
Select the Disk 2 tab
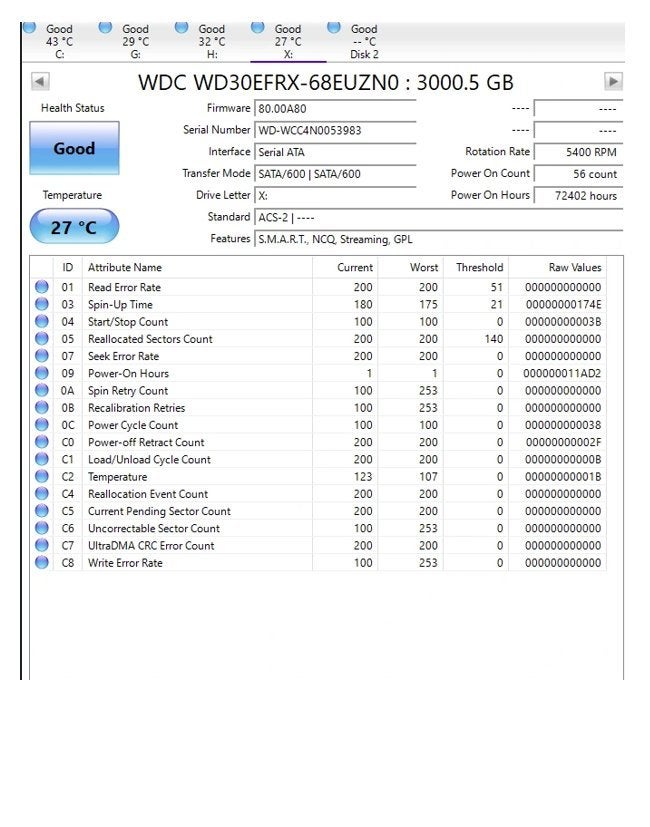pos(364,42)
